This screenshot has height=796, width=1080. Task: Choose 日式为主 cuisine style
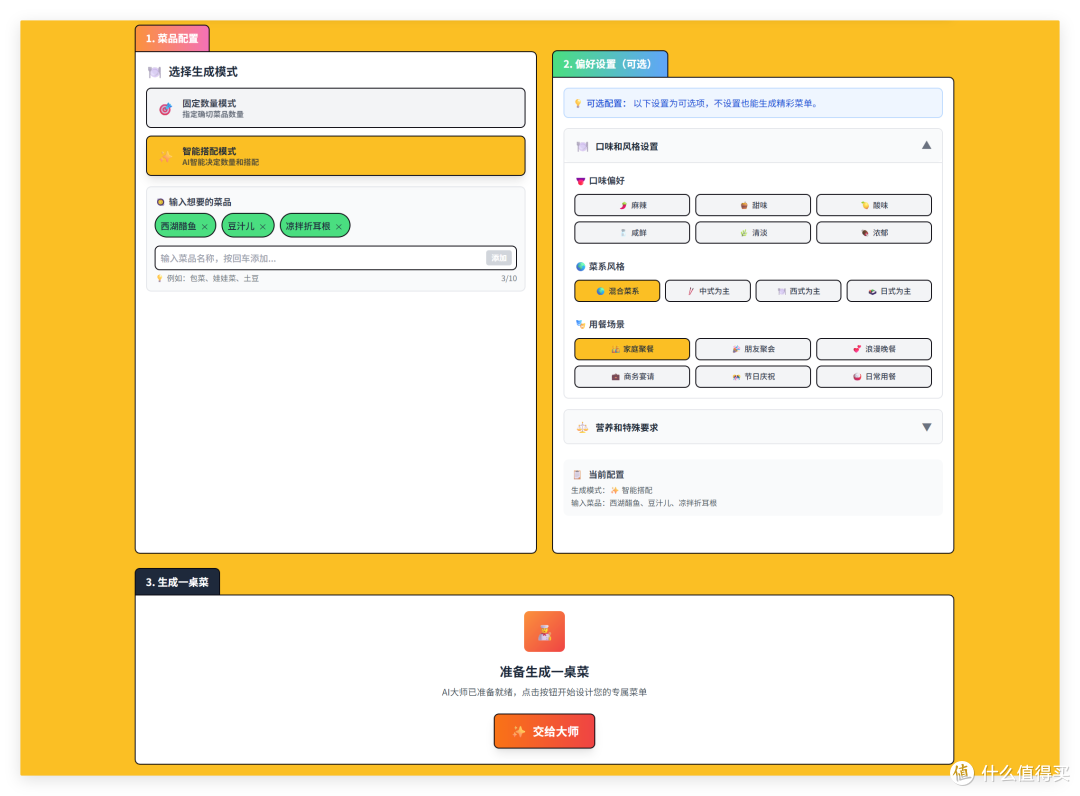click(889, 291)
